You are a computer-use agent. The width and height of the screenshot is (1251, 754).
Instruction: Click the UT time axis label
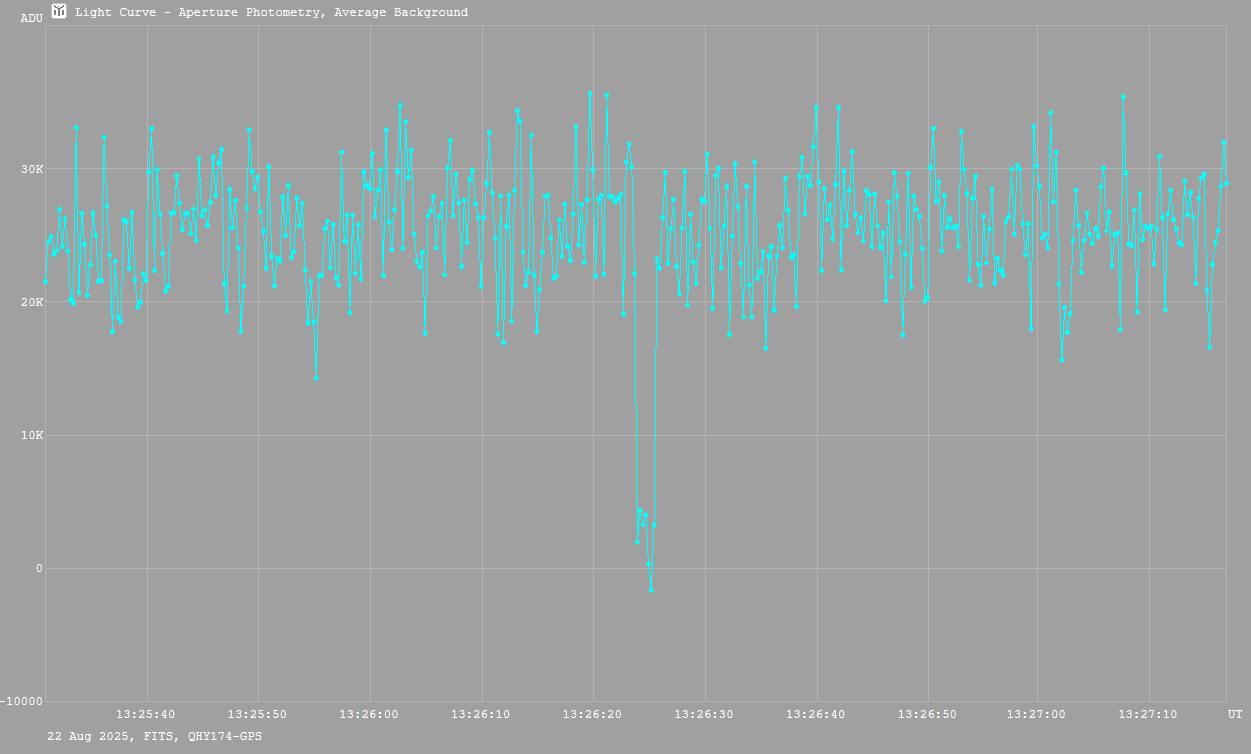(1235, 714)
